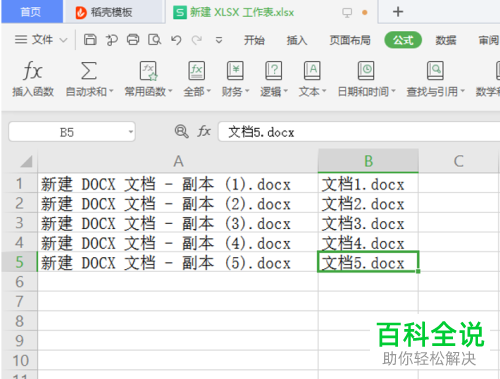
Task: Open the 开始 ribbon tab
Action: point(254,40)
